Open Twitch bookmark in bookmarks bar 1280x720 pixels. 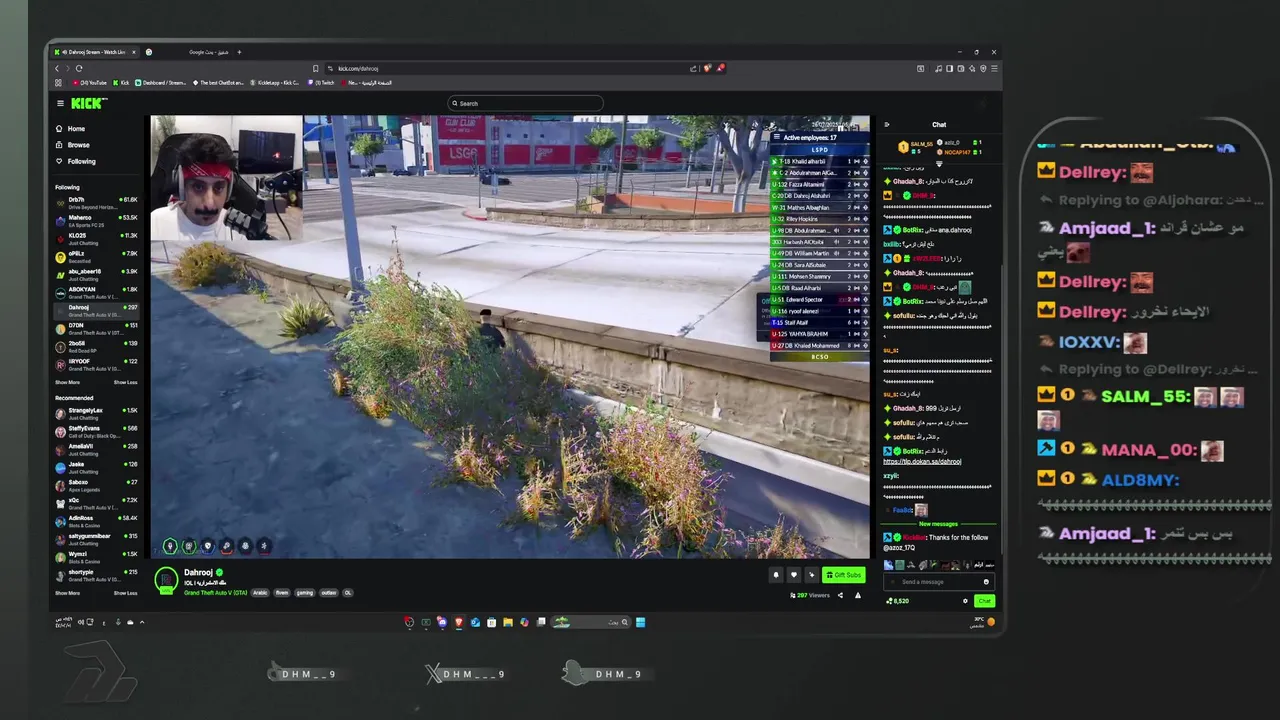pos(322,83)
